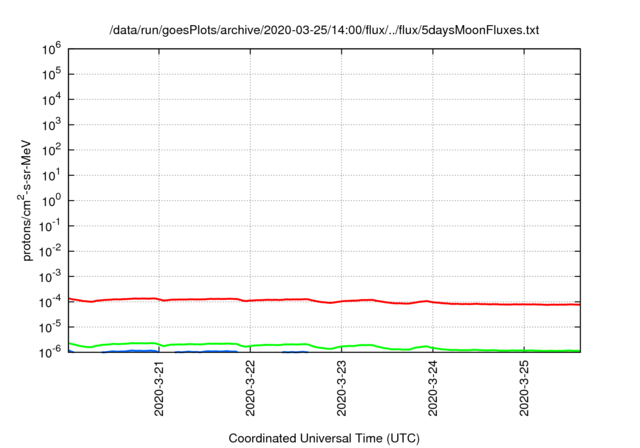Screen dimensions: 640x448
Task: Click the '2020-3-21' date tick label
Action: tap(159, 388)
